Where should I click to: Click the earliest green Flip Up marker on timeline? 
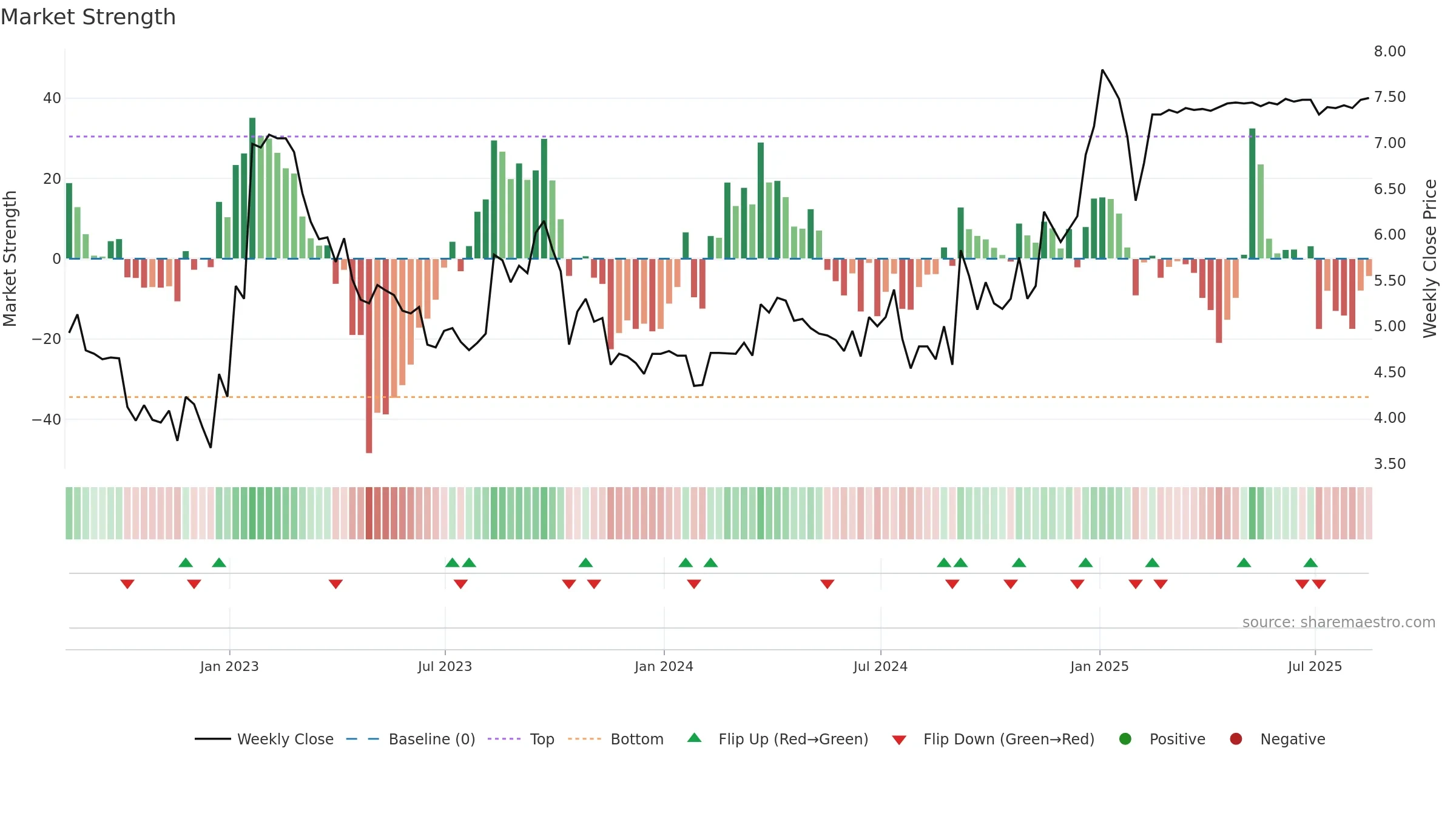point(186,562)
